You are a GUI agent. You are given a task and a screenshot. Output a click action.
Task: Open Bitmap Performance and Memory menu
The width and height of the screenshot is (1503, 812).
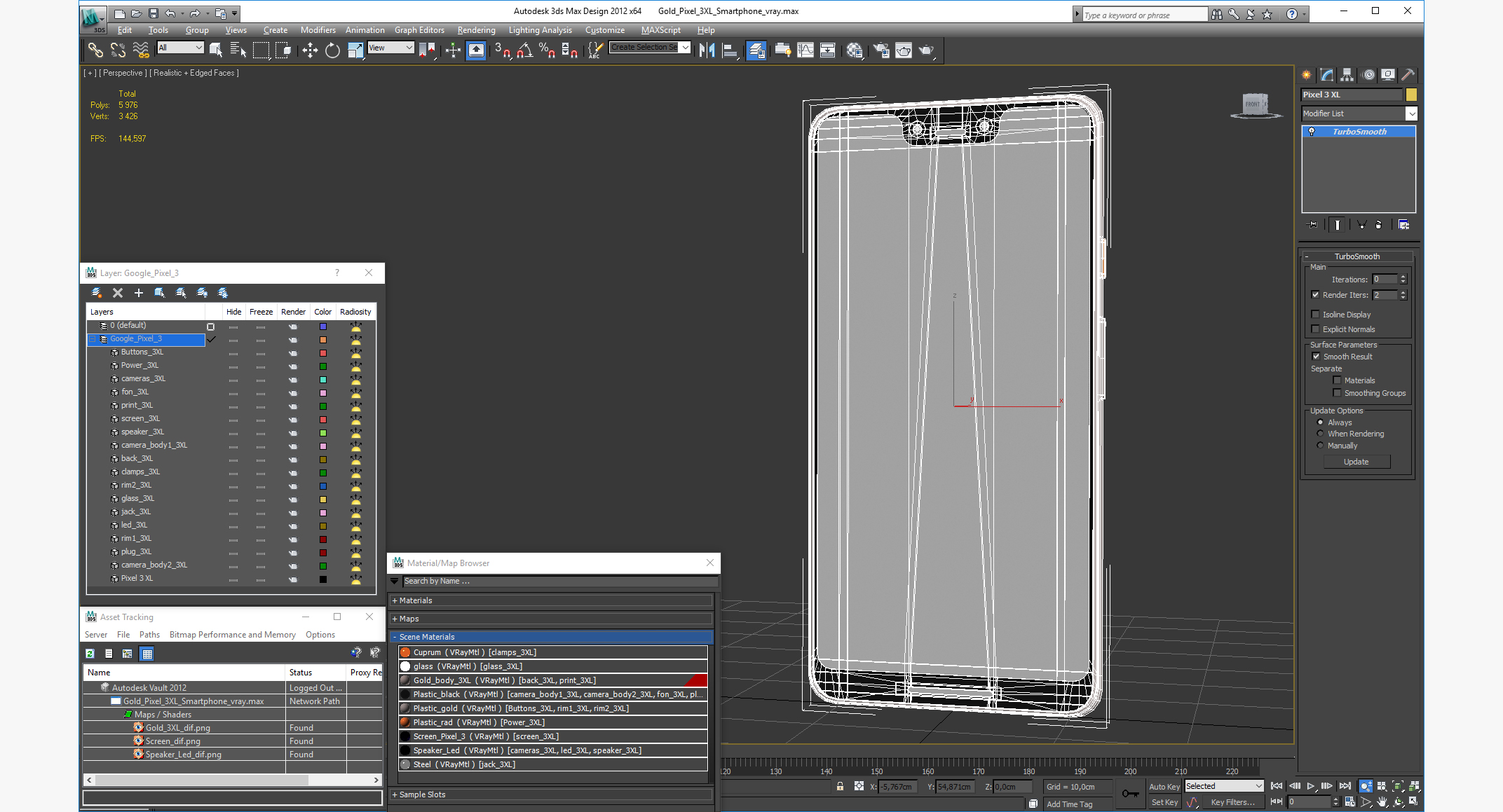pos(232,635)
